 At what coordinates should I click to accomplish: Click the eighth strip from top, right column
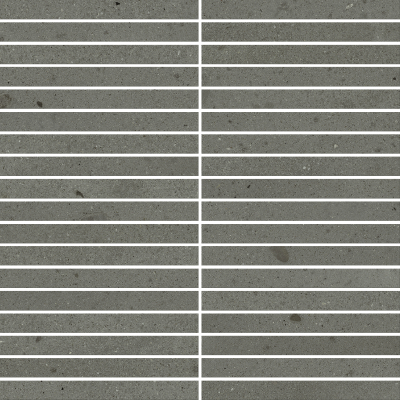click(301, 167)
